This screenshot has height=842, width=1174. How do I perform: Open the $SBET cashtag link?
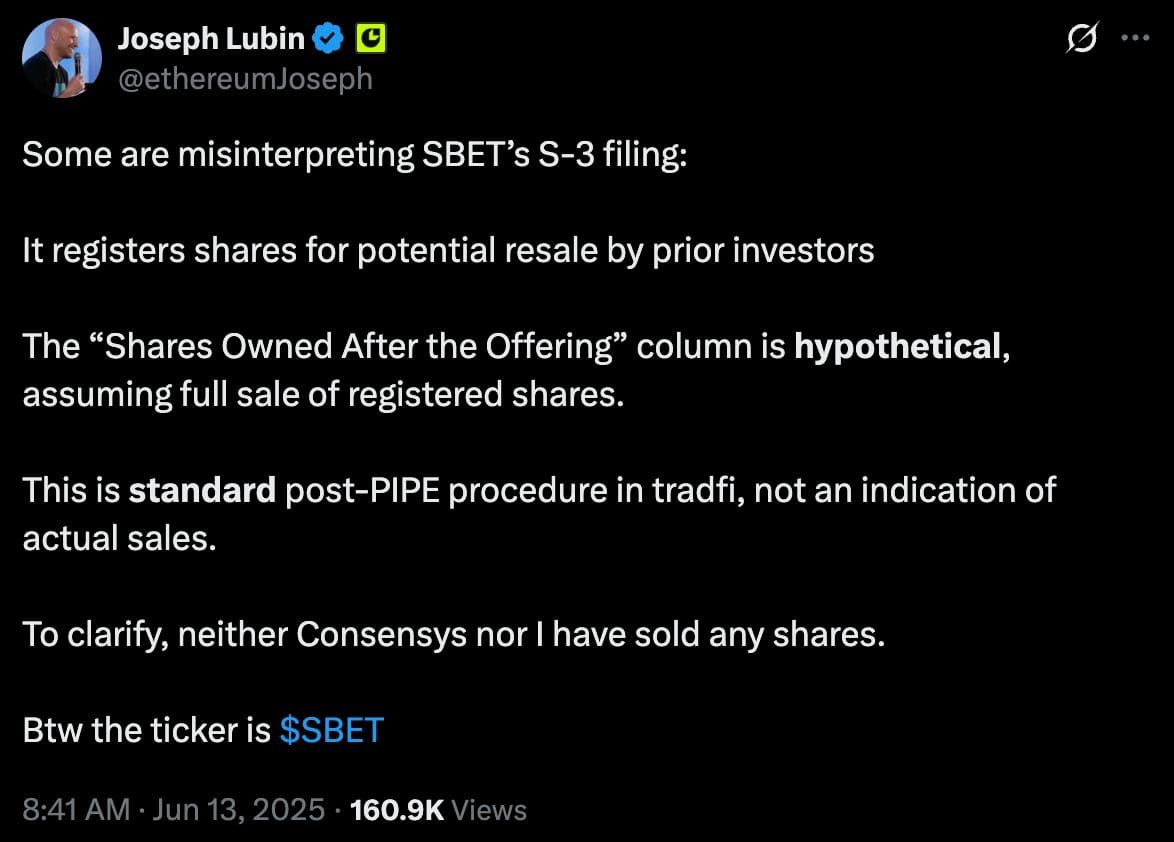332,730
